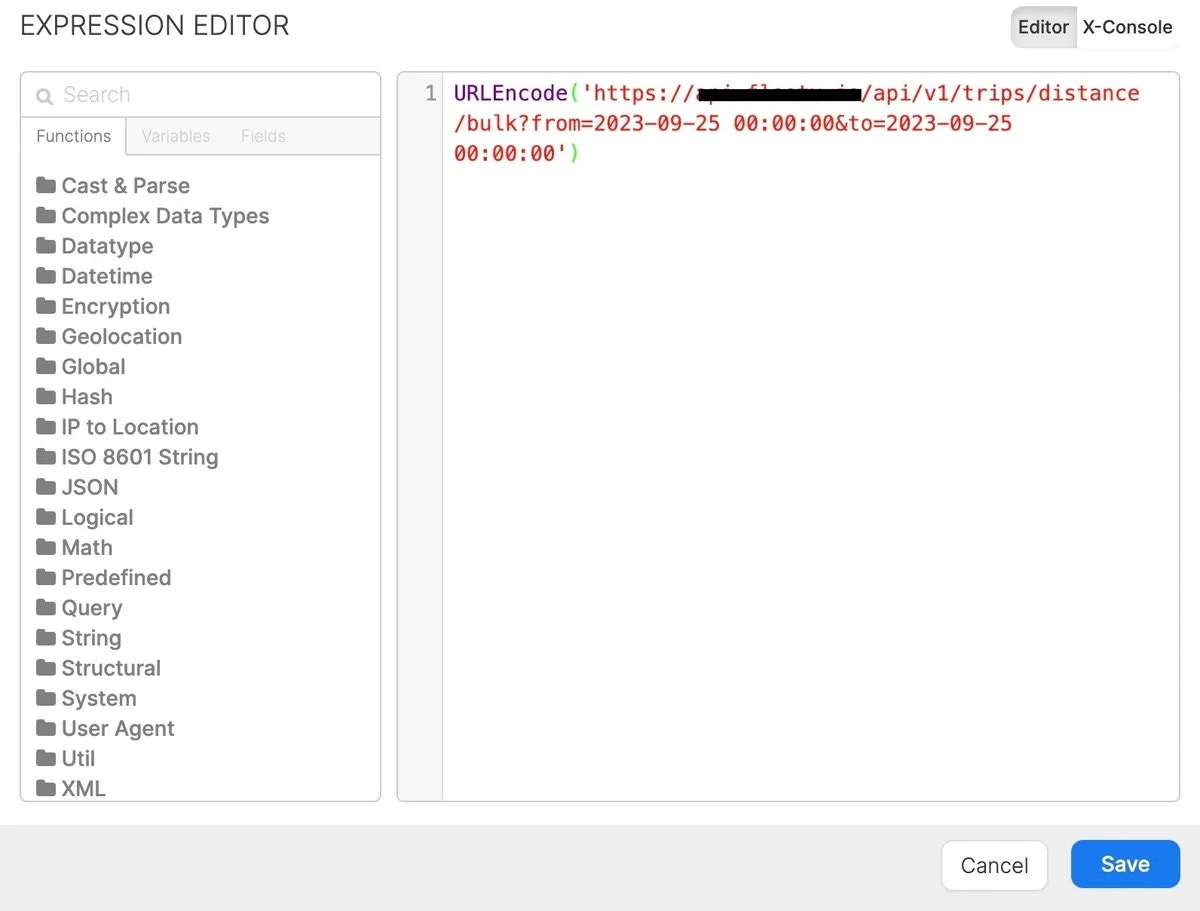The image size is (1200, 911).
Task: Click the Encryption folder icon
Action: coord(46,305)
